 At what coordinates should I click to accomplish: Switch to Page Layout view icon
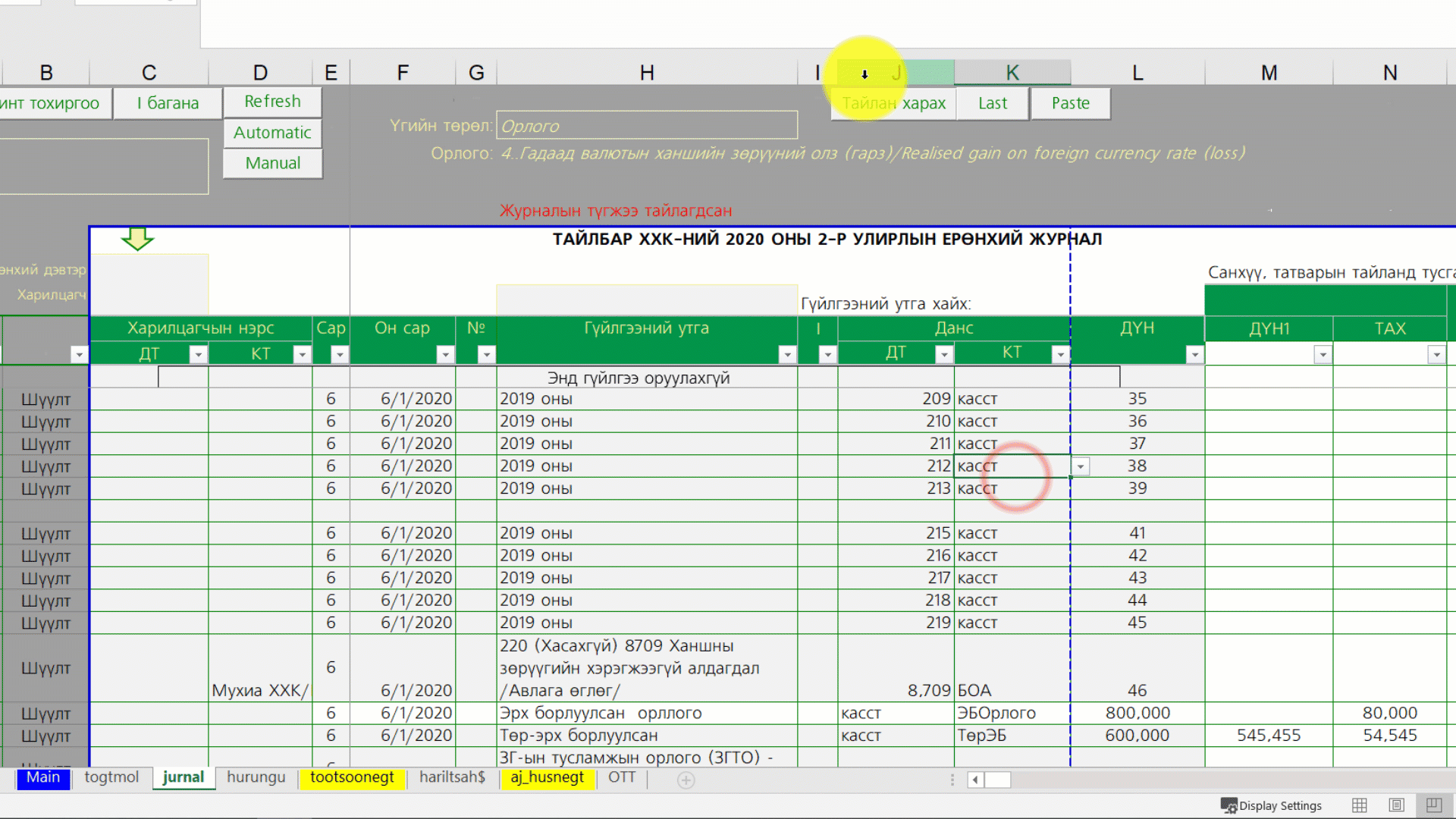point(1397,805)
